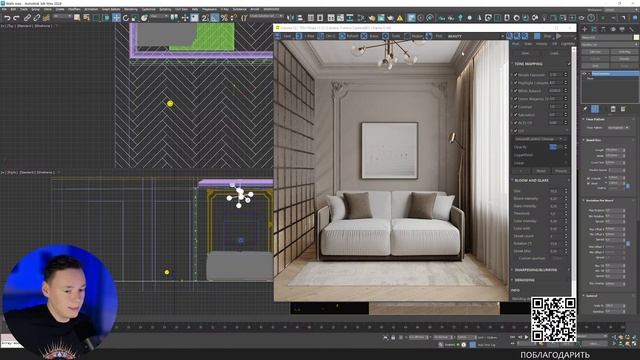Viewport: 640px width, 360px height.
Task: Toggle Simple Exposure checkbox in Tone Mapping
Action: click(516, 75)
